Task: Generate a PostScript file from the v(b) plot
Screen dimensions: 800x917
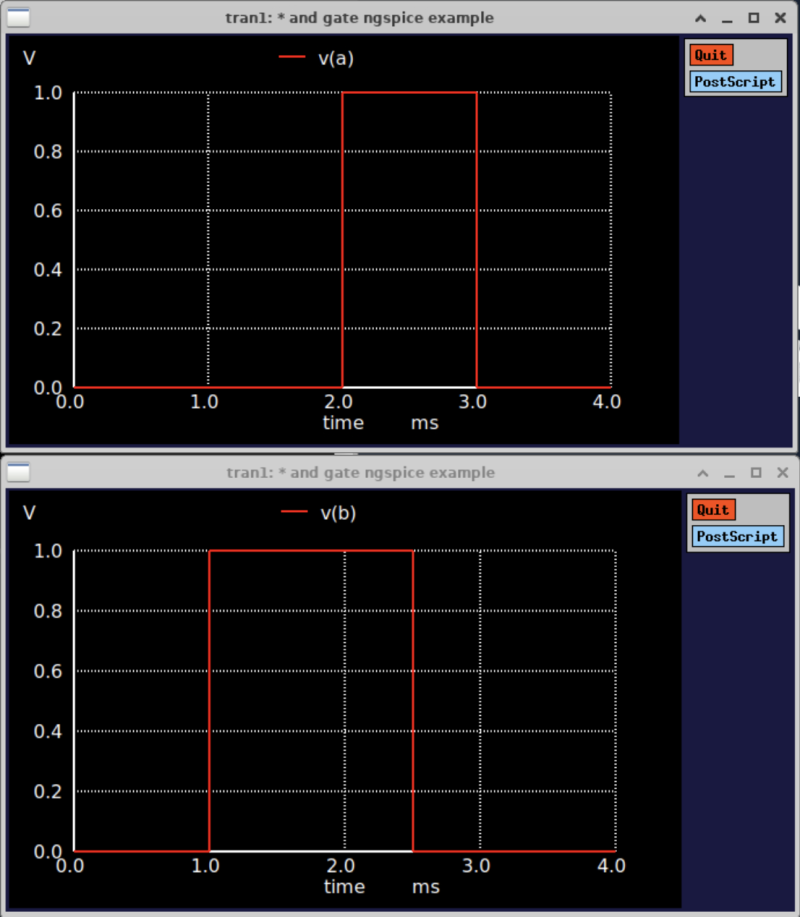Action: (737, 537)
